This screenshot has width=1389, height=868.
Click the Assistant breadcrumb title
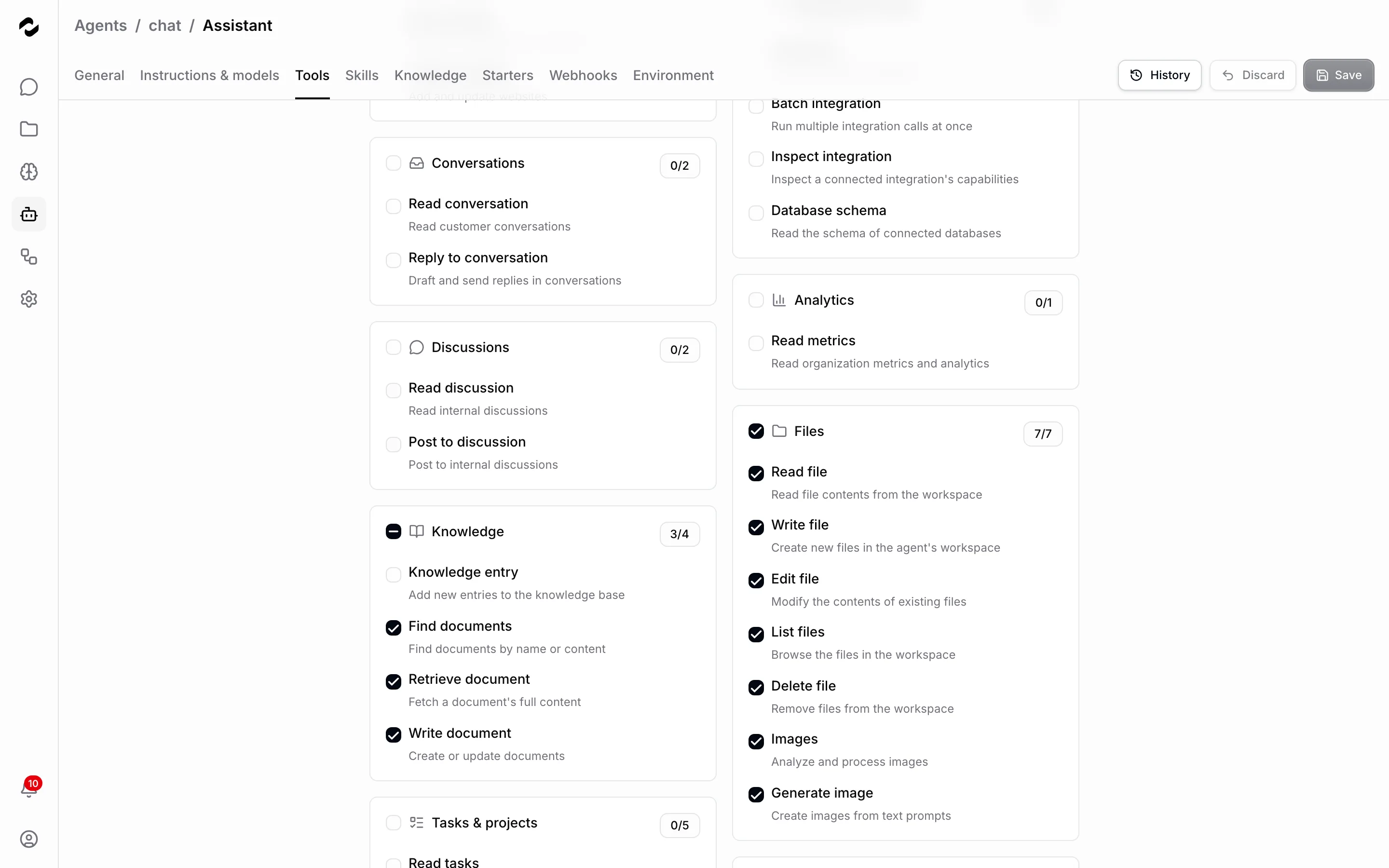click(237, 26)
